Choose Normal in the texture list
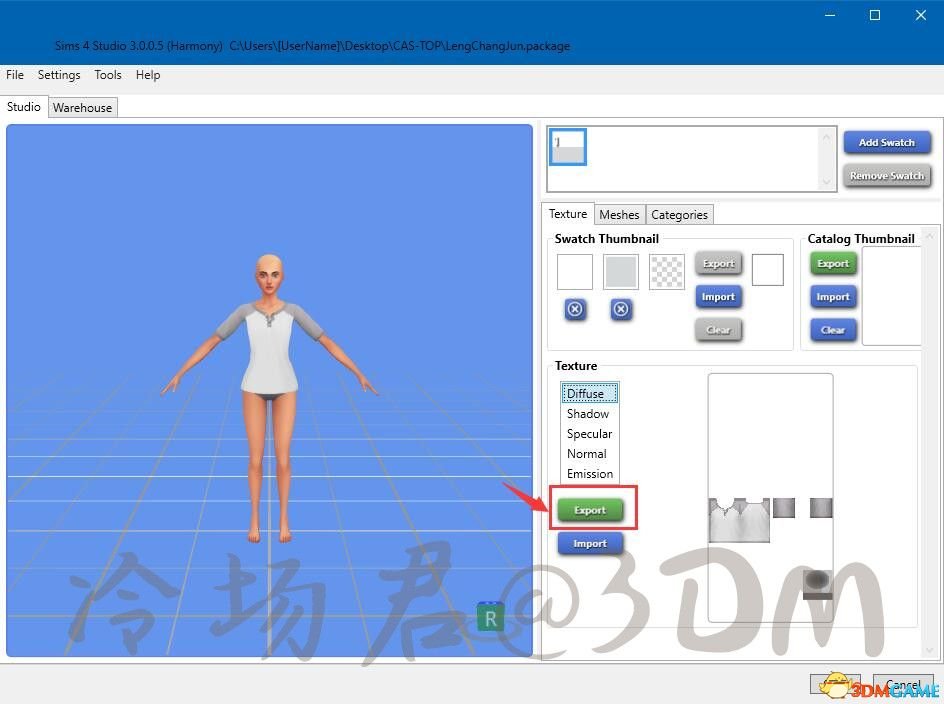This screenshot has width=944, height=704. point(587,454)
